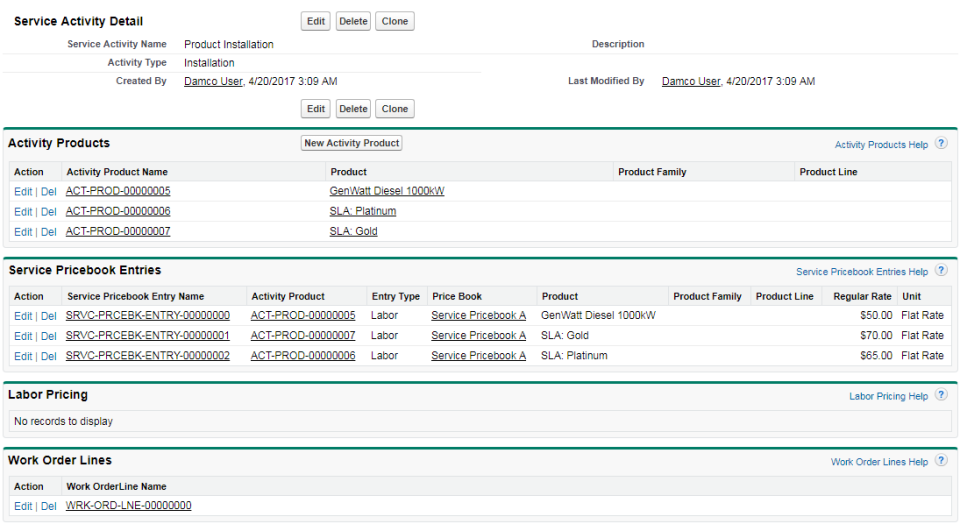960x524 pixels.
Task: Click Regular Rate column header
Action: pyautogui.click(x=862, y=296)
